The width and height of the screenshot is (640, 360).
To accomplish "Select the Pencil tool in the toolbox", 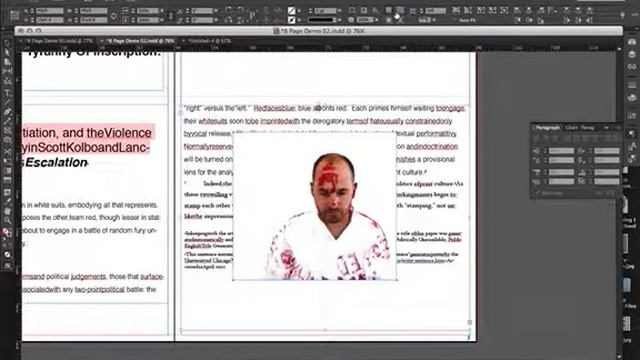I will click(x=7, y=121).
